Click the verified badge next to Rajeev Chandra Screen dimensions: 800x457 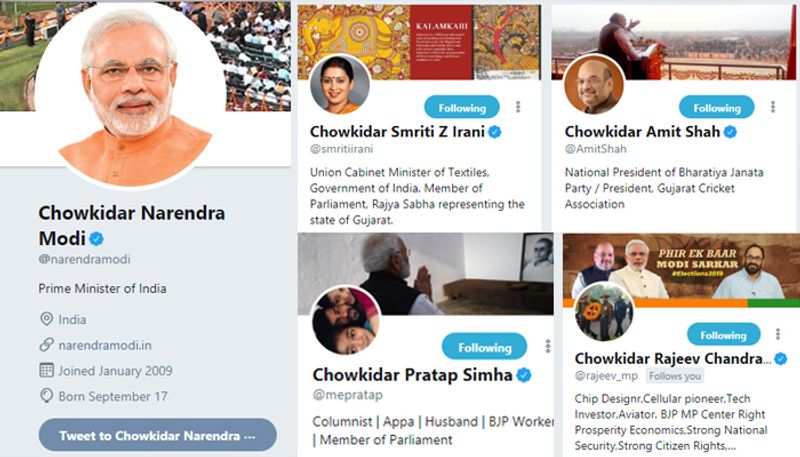(781, 357)
